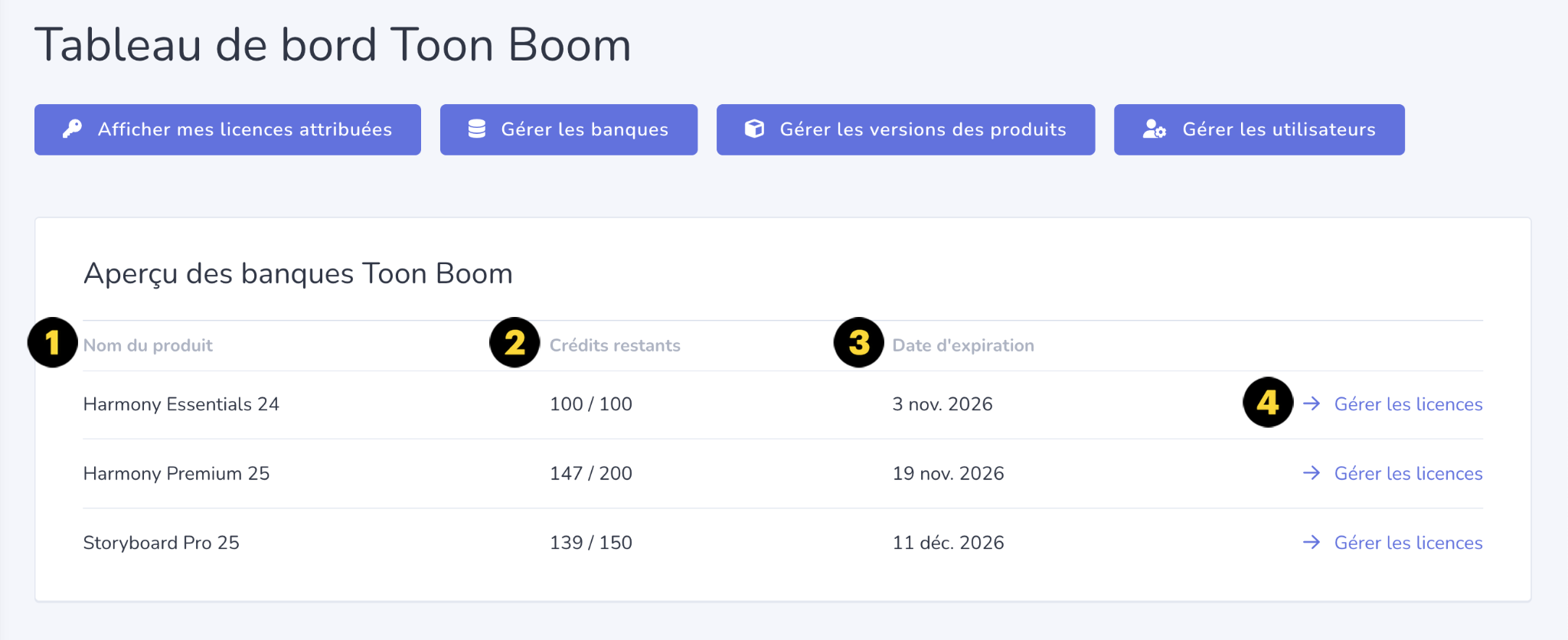Click the arrow icon in Storyboard Pro 25 row
Screen dimensions: 1568x640
click(x=1312, y=542)
